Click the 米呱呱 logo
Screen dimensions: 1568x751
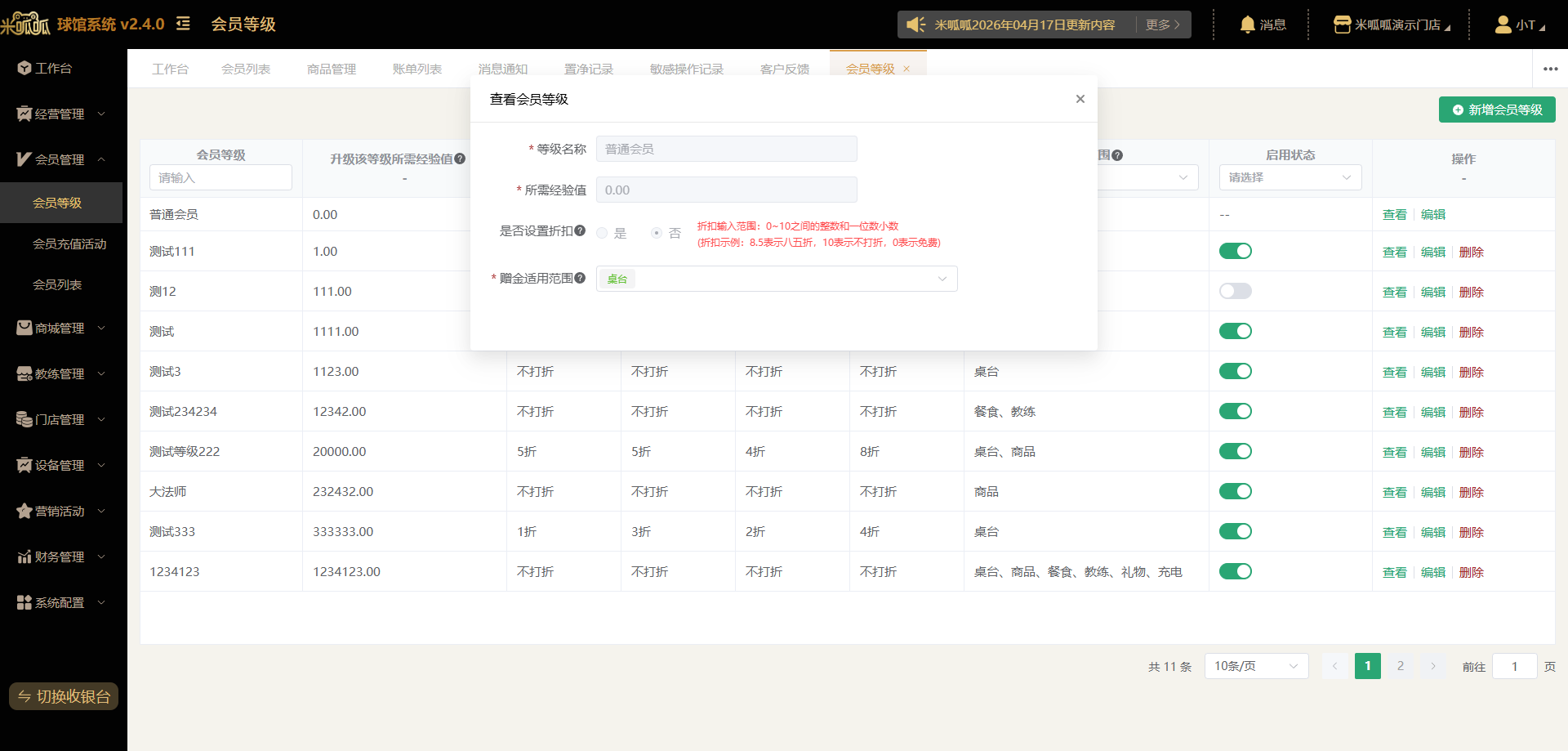25,24
